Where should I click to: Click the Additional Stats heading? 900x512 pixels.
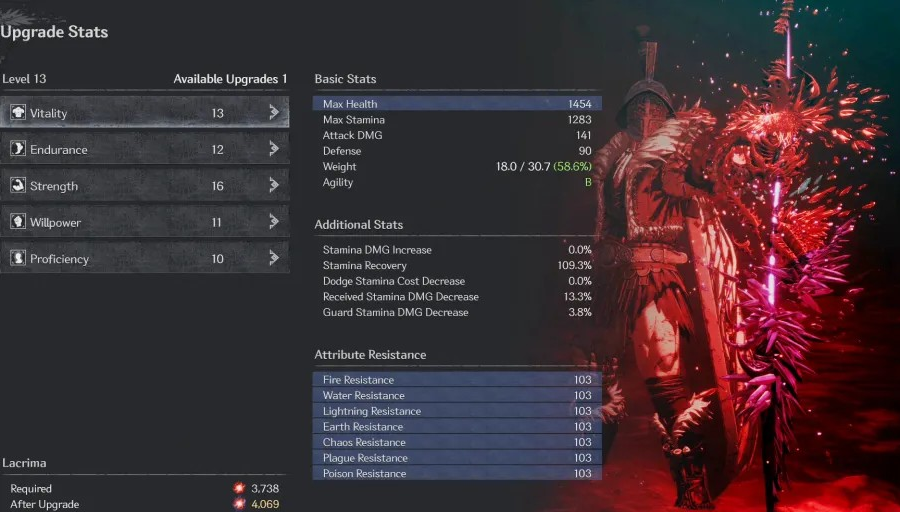tap(358, 224)
